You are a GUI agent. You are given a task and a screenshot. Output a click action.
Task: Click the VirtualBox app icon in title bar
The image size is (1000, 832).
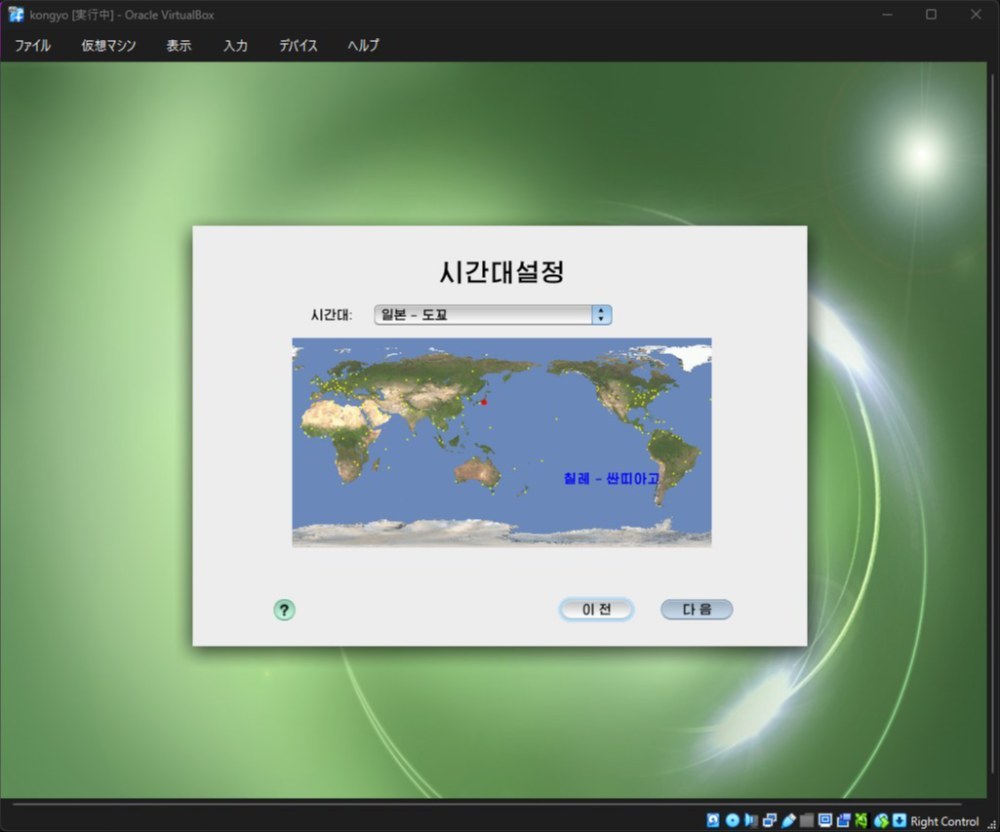(15, 15)
